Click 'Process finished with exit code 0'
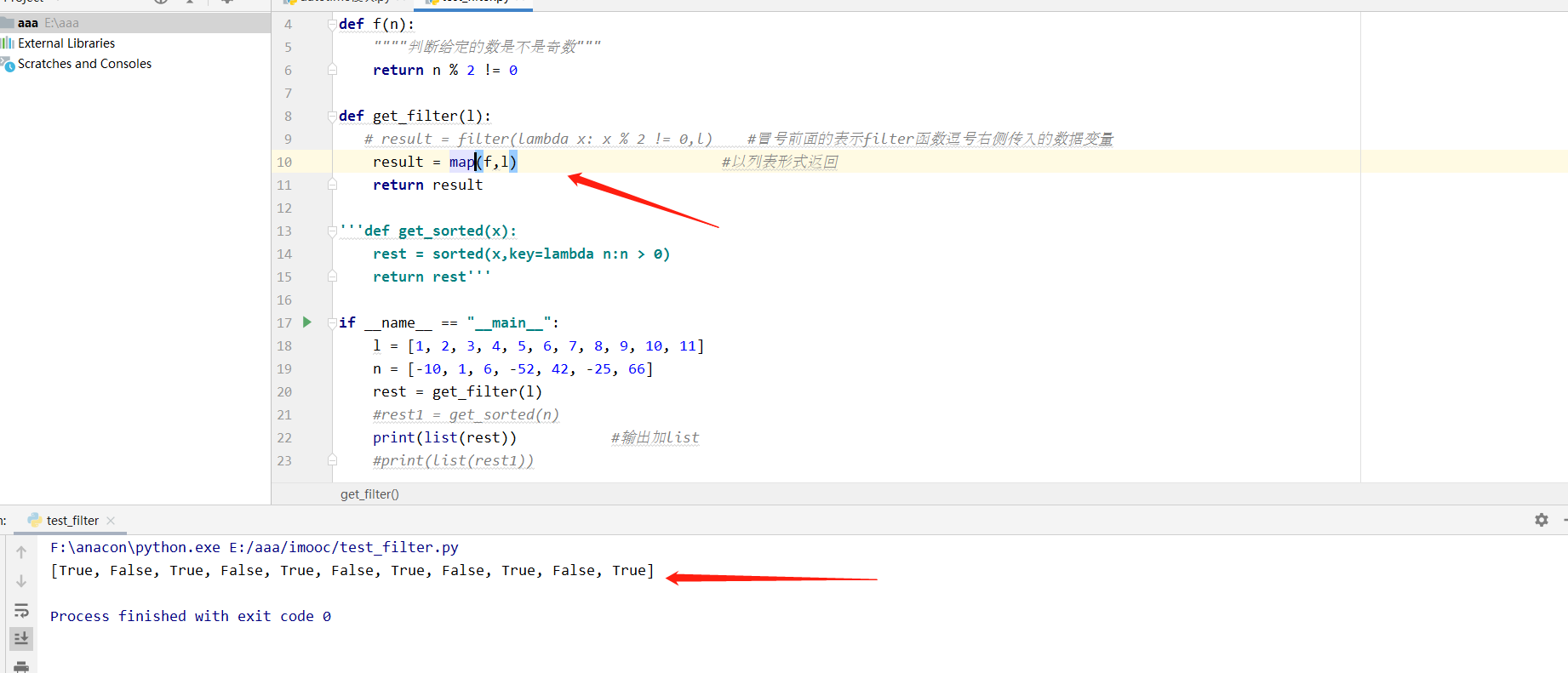The width and height of the screenshot is (1568, 673). (191, 616)
